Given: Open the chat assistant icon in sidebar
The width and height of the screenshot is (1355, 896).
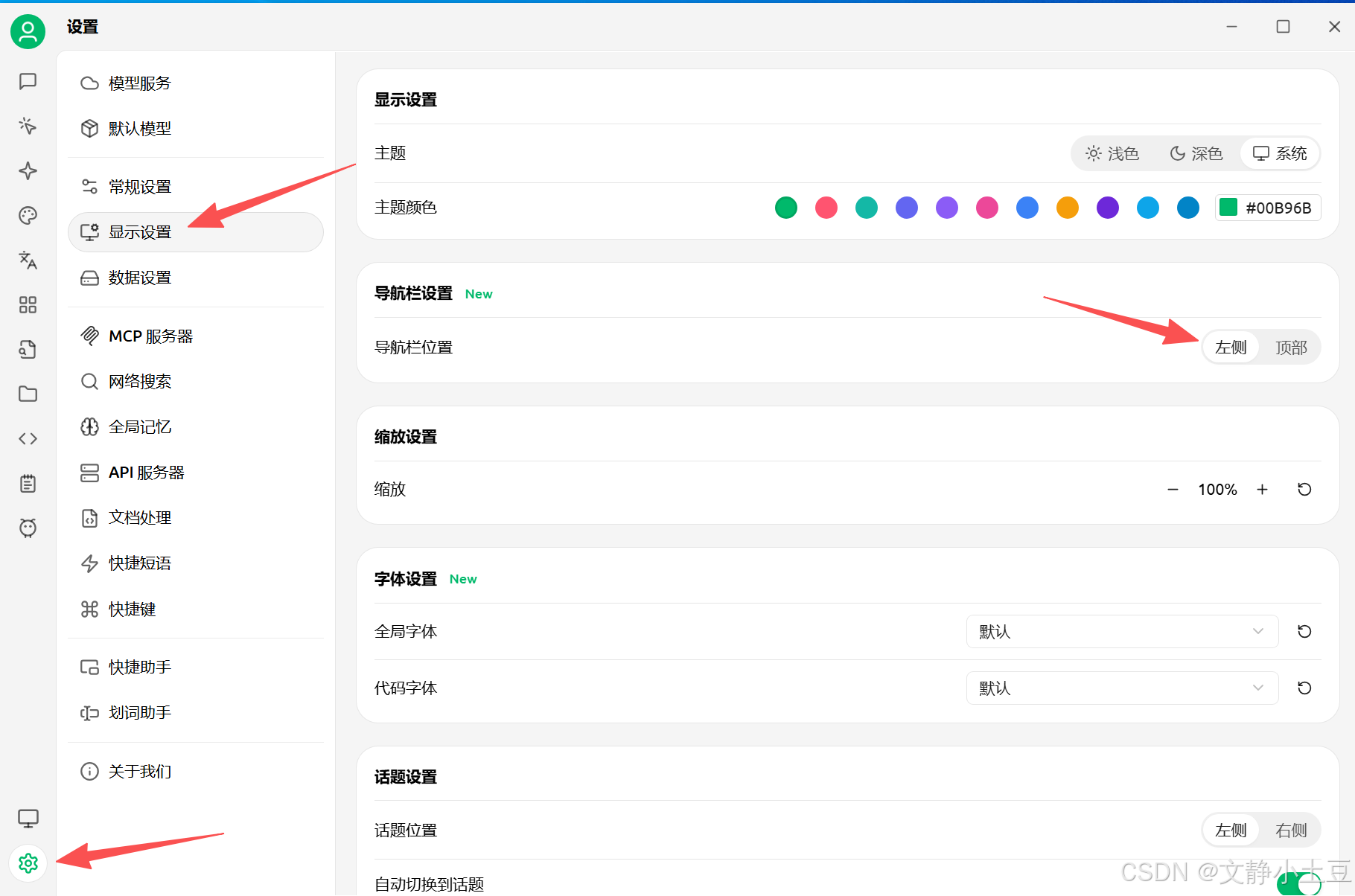Looking at the screenshot, I should 28,81.
